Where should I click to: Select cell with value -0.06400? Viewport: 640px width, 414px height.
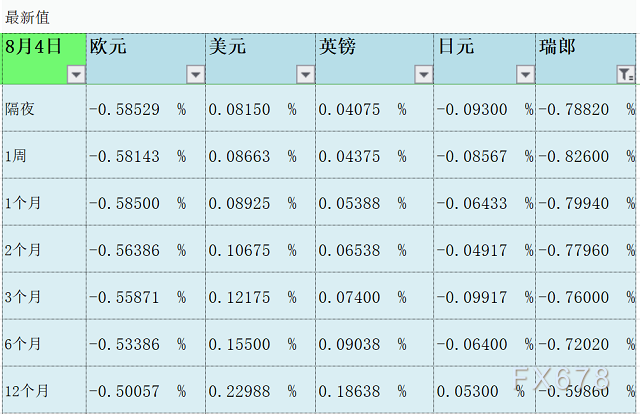point(484,343)
